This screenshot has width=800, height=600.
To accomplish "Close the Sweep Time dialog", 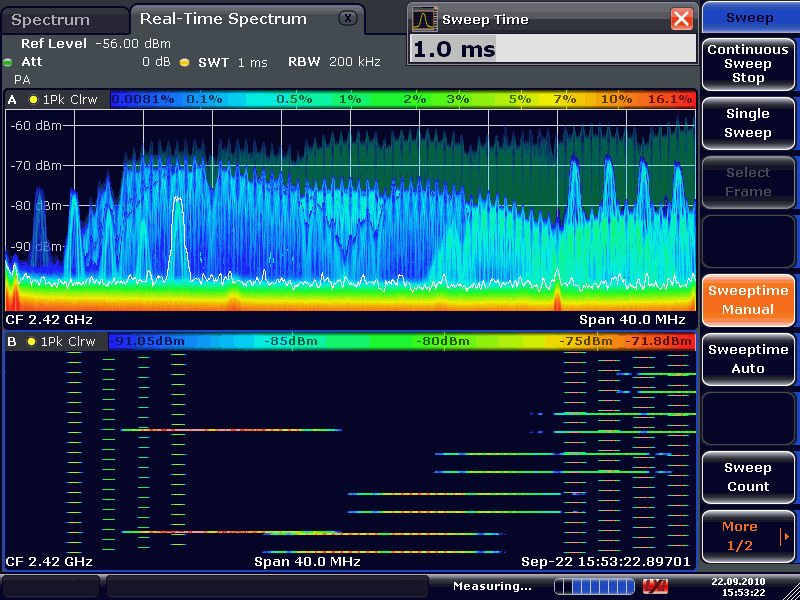I will click(x=682, y=19).
